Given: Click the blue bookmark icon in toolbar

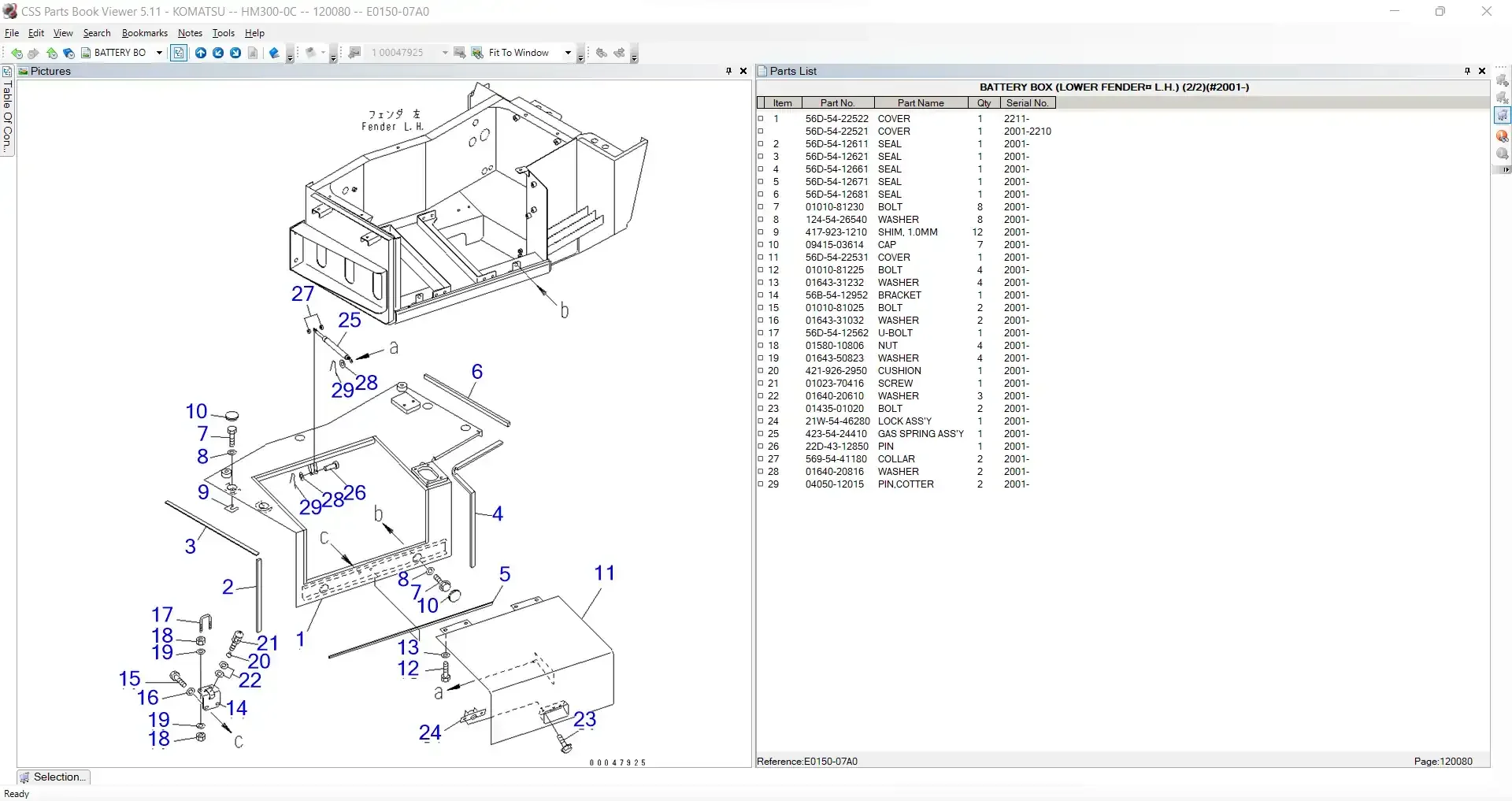Looking at the screenshot, I should (273, 53).
